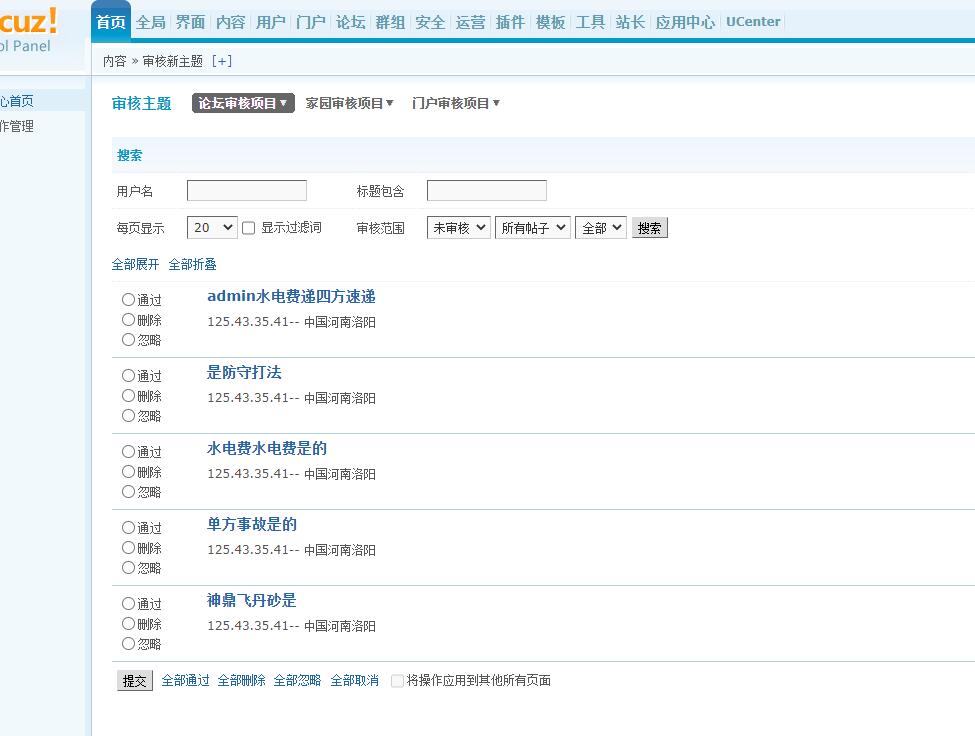Select 通过 radio for admin水电费递四方速递 post
Image resolution: width=975 pixels, height=736 pixels.
(128, 299)
